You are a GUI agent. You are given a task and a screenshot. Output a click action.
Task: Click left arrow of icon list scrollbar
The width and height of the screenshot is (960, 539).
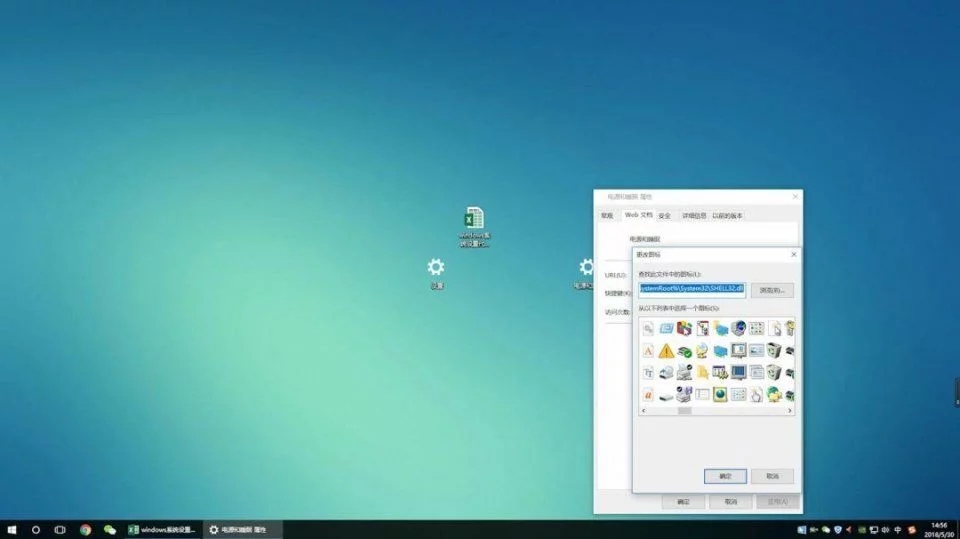click(643, 411)
